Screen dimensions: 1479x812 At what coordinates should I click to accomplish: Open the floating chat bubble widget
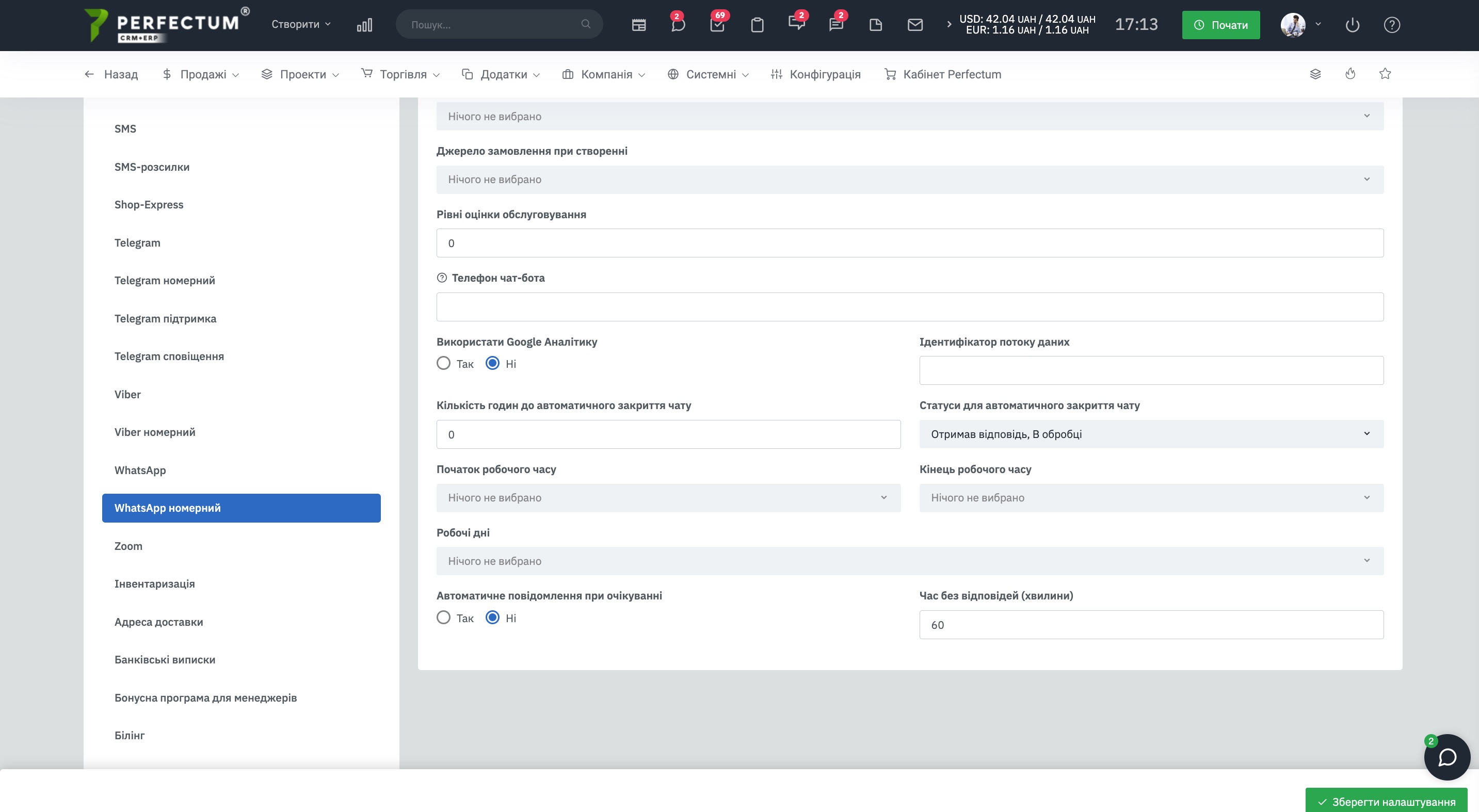coord(1447,757)
